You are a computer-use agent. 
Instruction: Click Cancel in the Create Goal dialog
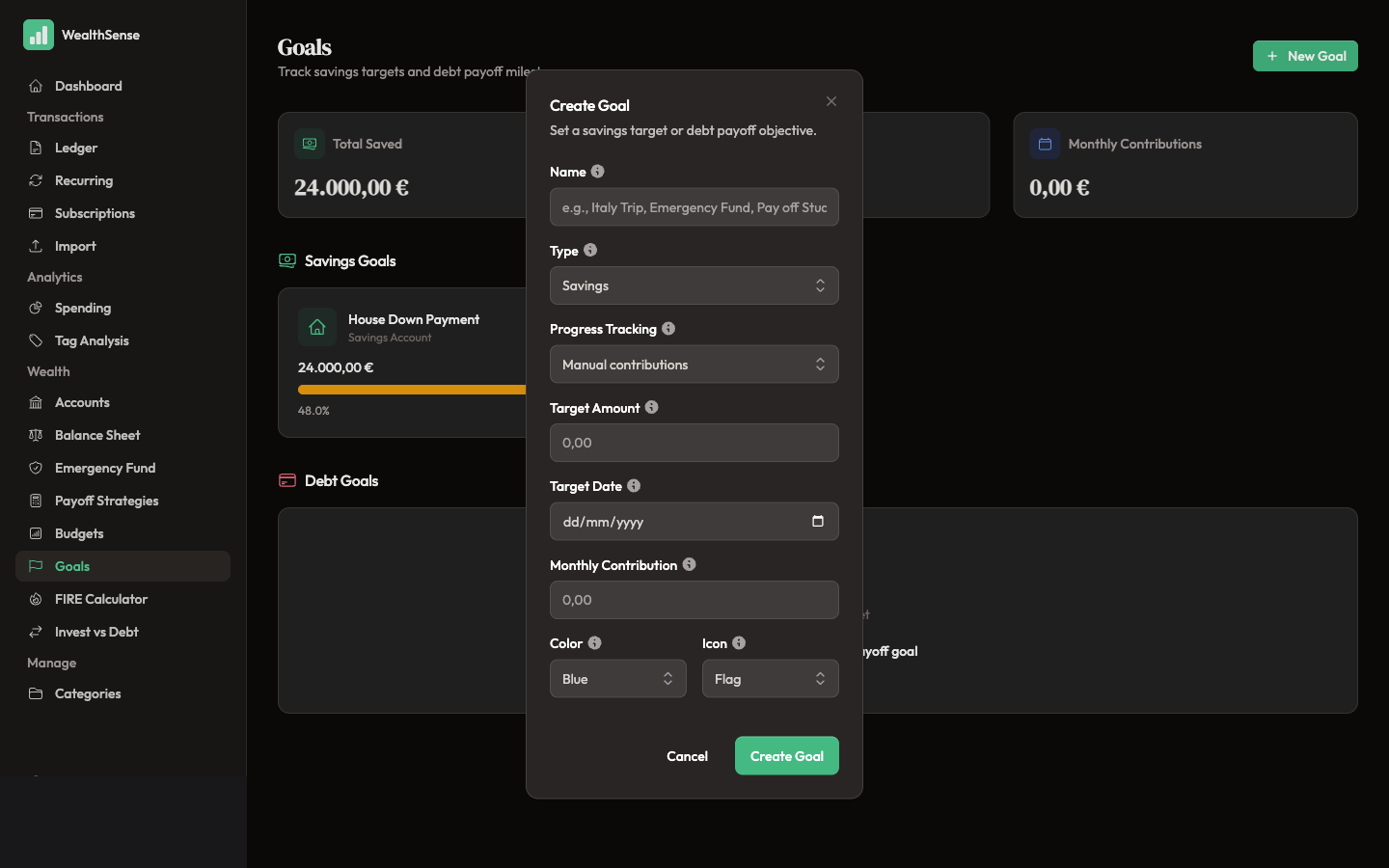687,756
